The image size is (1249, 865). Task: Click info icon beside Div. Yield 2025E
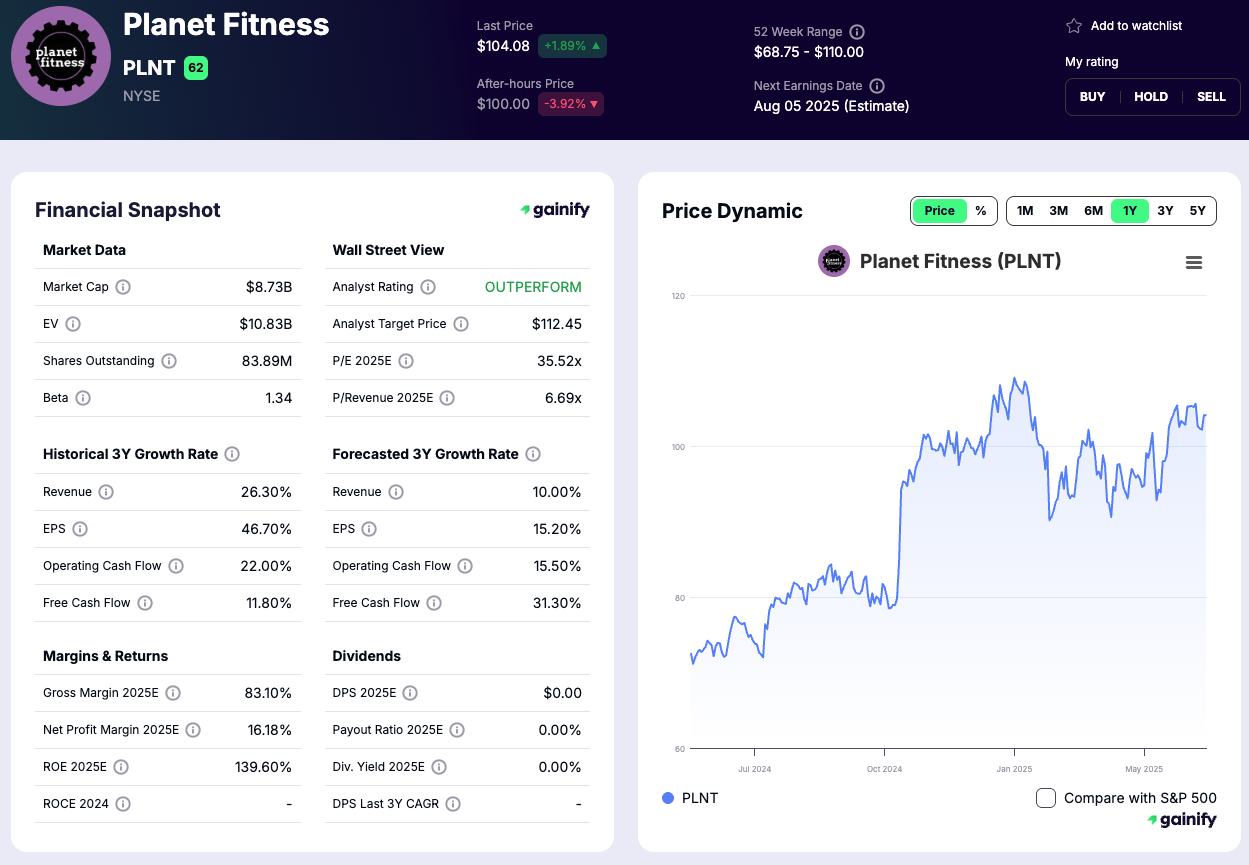click(439, 767)
